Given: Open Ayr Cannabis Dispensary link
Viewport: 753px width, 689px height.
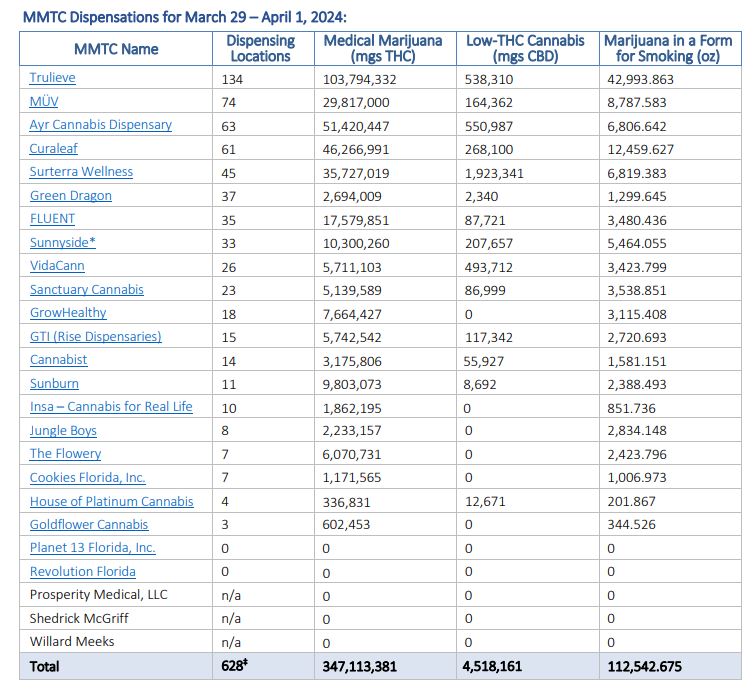Looking at the screenshot, I should 101,125.
